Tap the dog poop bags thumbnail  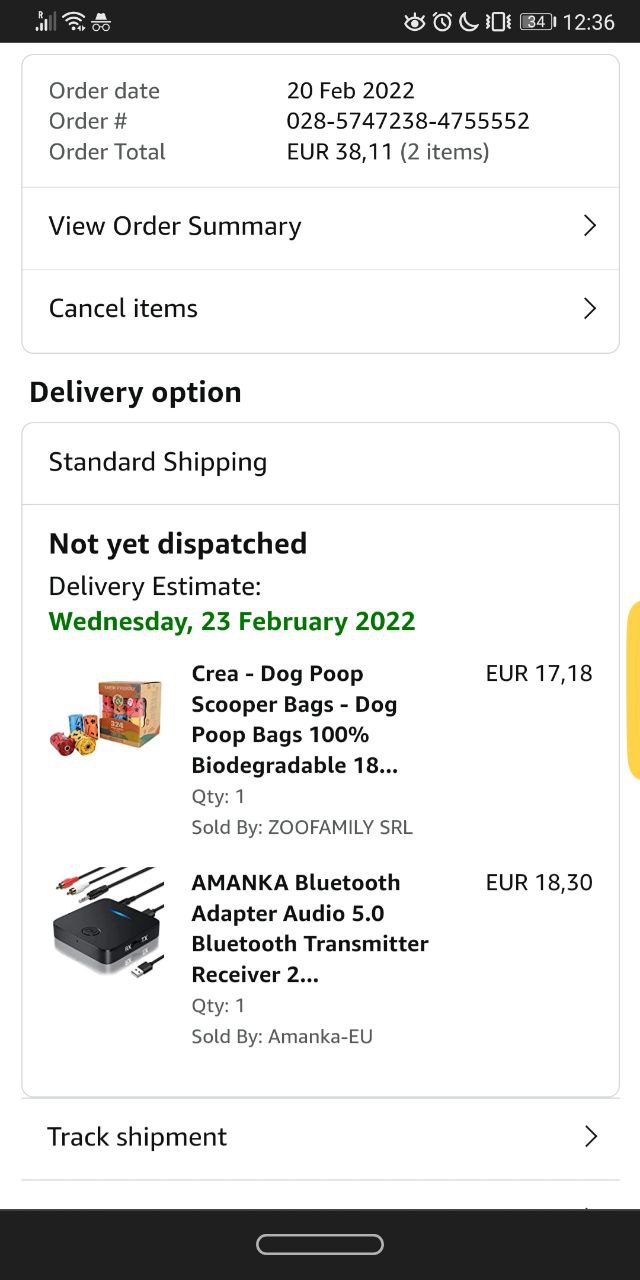coord(106,715)
